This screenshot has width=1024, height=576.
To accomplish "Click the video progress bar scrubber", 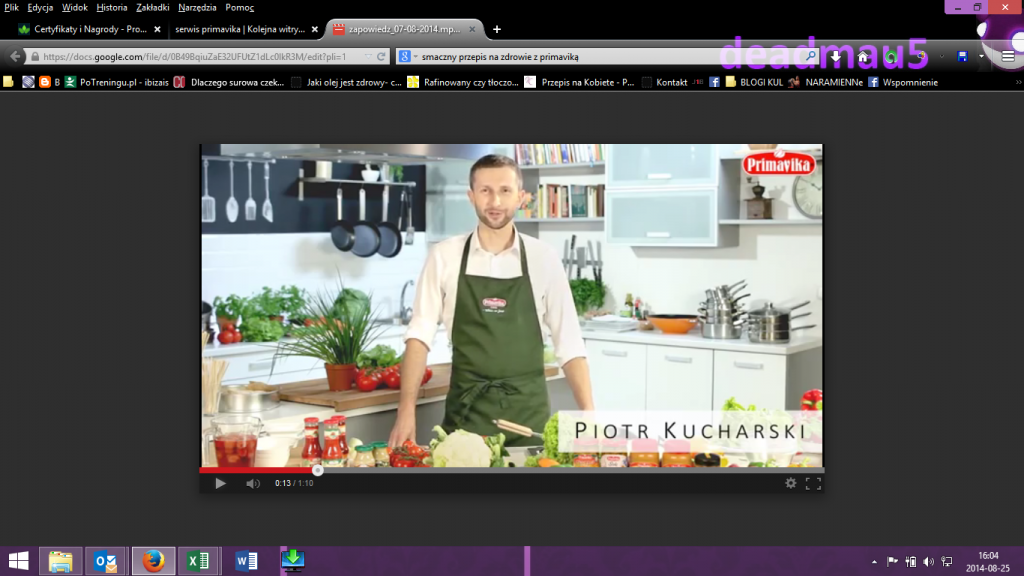I will pyautogui.click(x=317, y=470).
